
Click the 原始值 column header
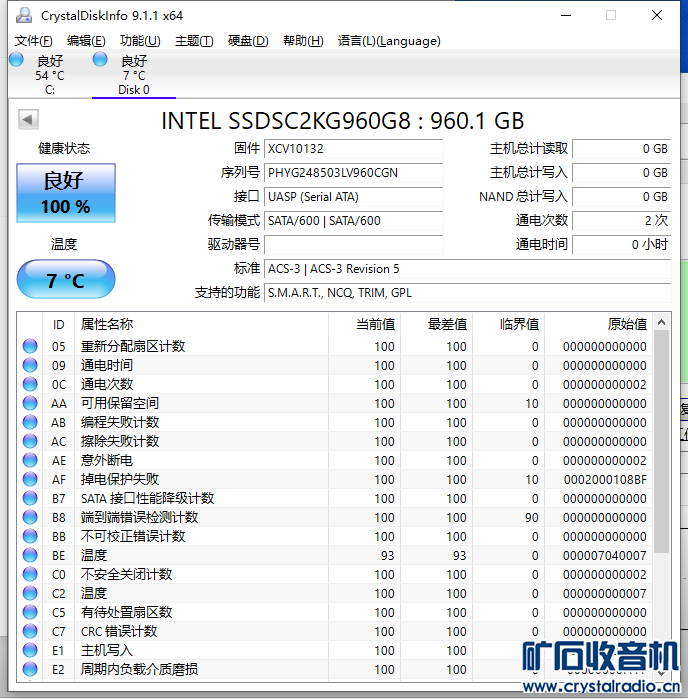[x=626, y=324]
